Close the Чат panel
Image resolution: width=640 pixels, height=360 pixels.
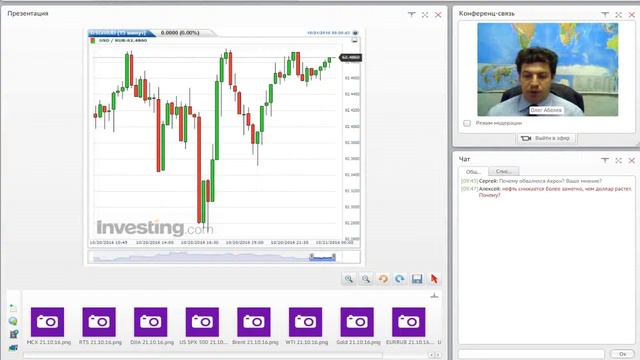[x=631, y=161]
